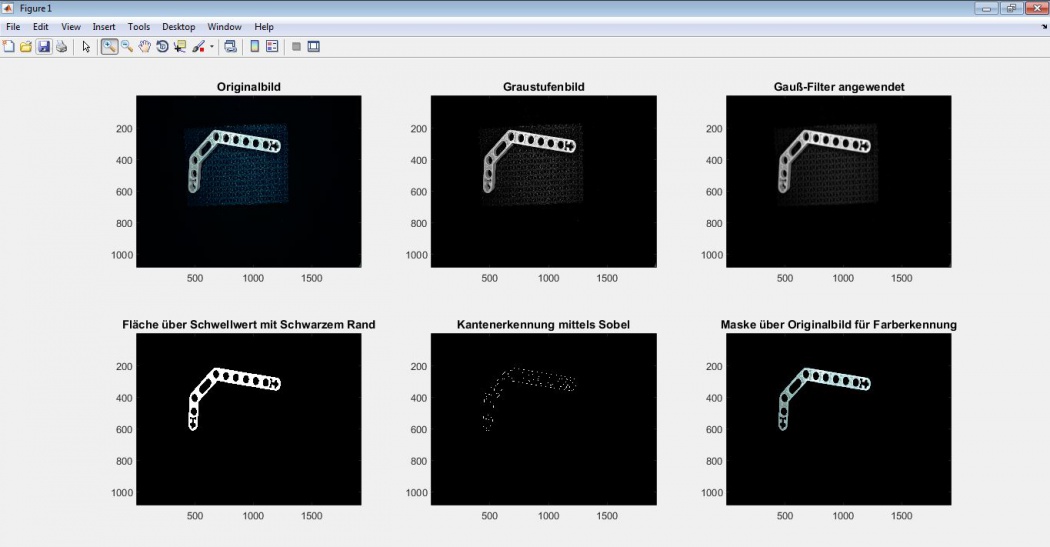Click the Open File folder icon

(x=26, y=46)
